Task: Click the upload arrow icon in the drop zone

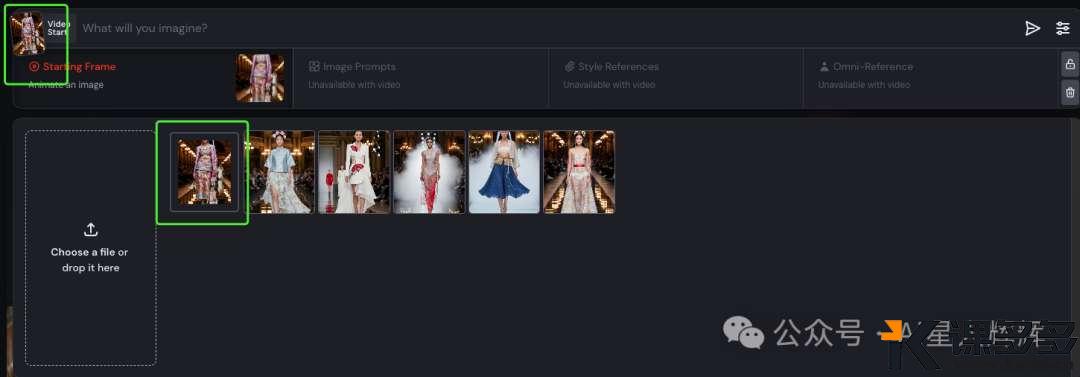Action: point(90,230)
